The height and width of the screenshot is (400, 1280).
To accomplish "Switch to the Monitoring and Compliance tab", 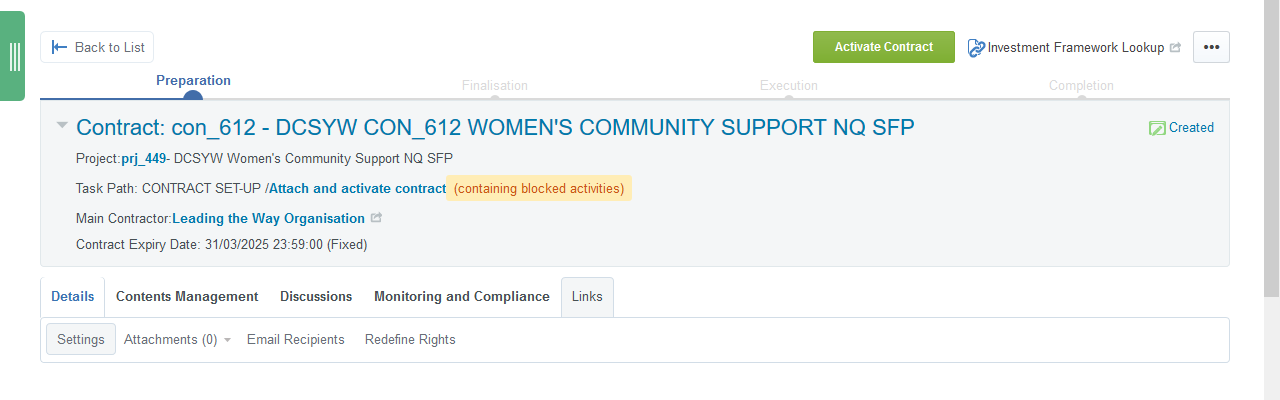I will point(461,297).
